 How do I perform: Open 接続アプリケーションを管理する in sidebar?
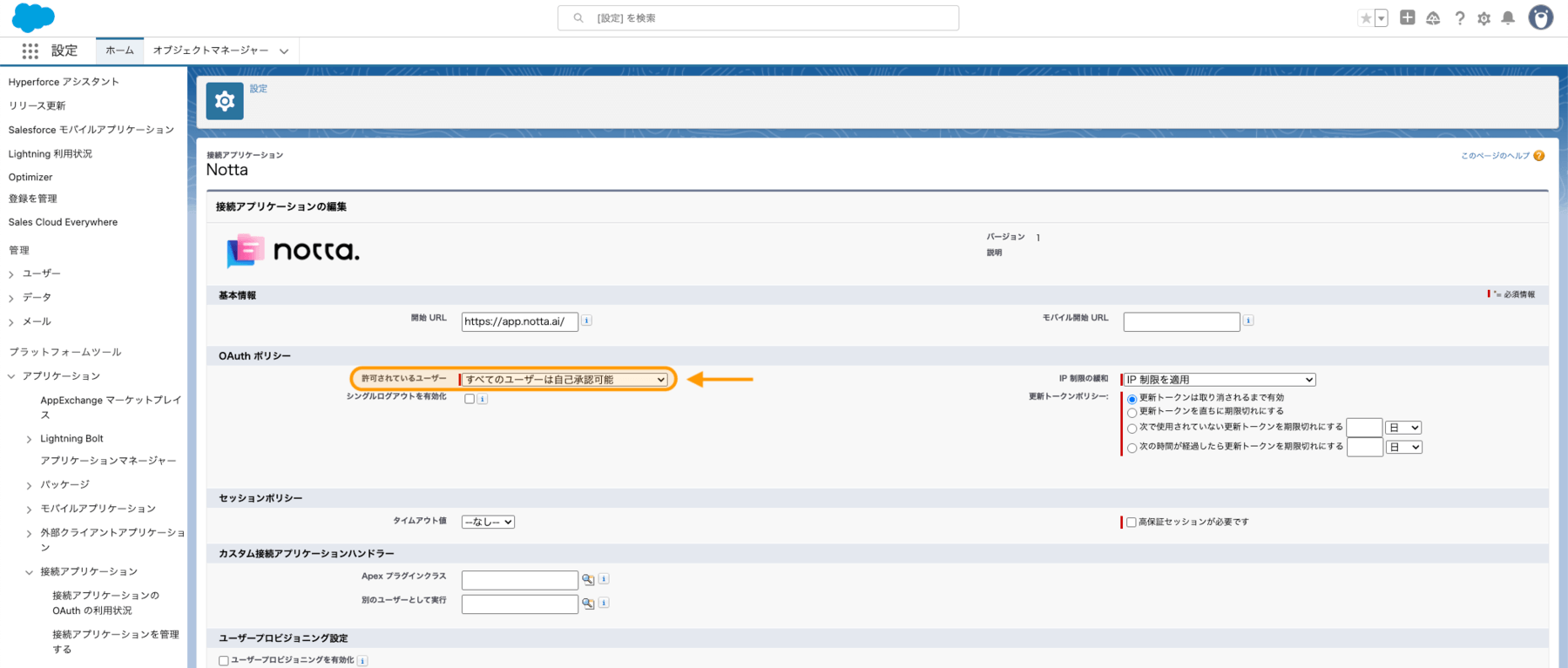coord(115,642)
